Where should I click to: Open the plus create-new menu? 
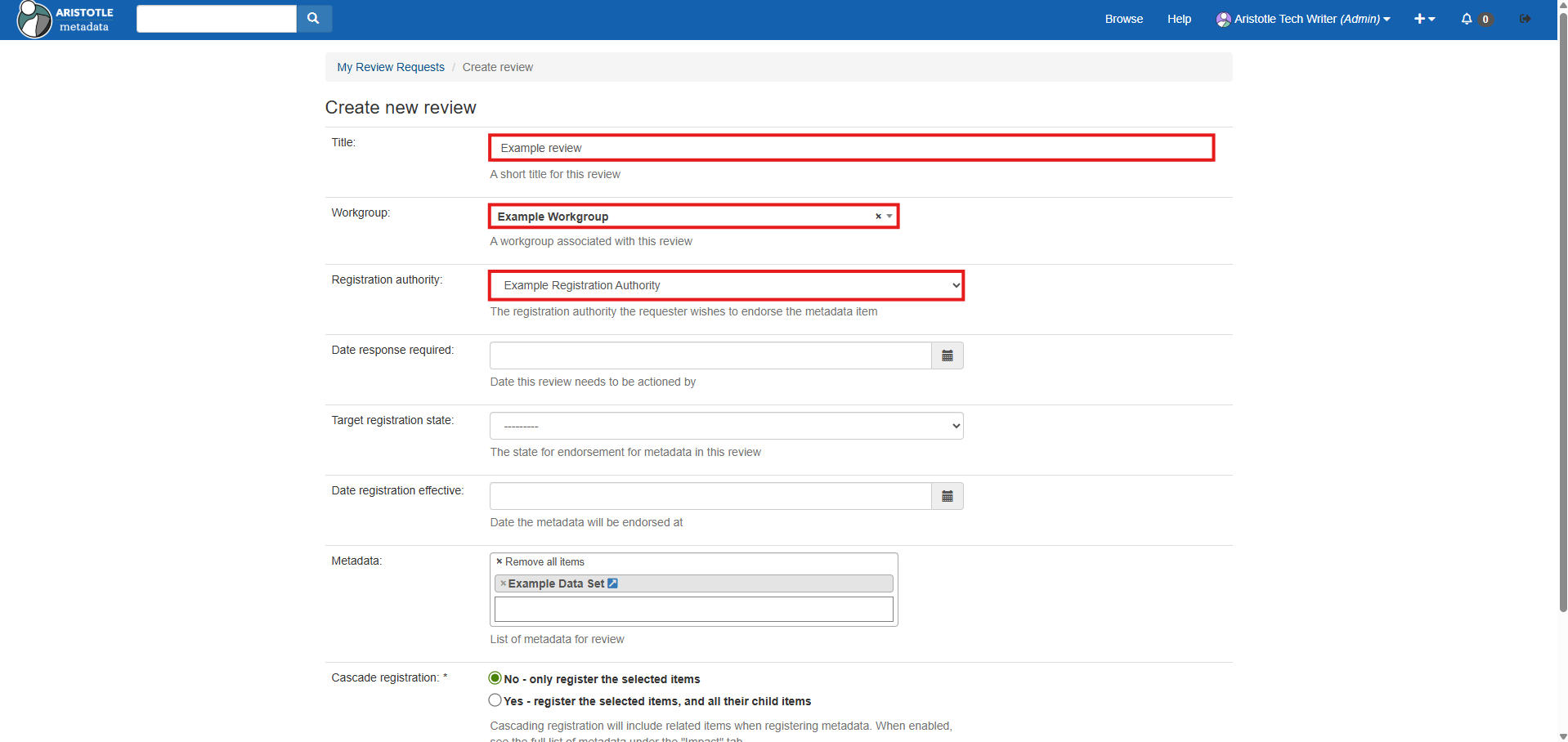tap(1424, 19)
